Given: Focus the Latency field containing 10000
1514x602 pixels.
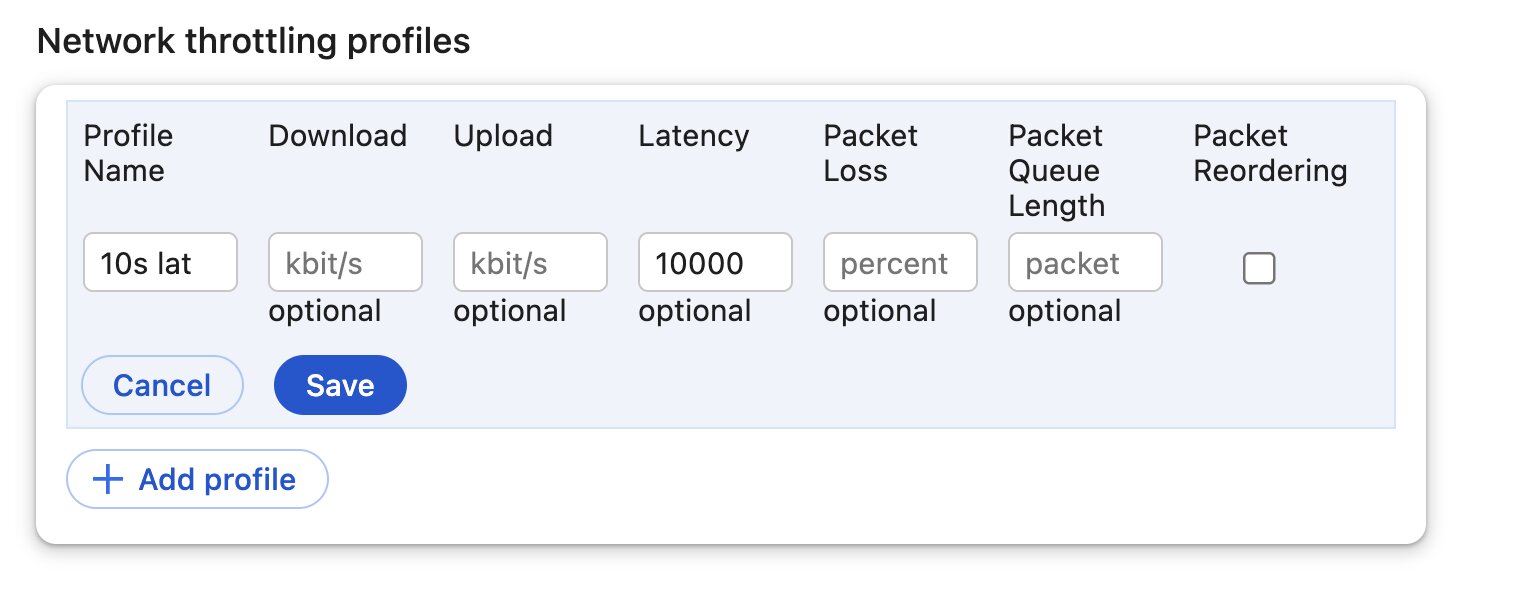Looking at the screenshot, I should 715,262.
